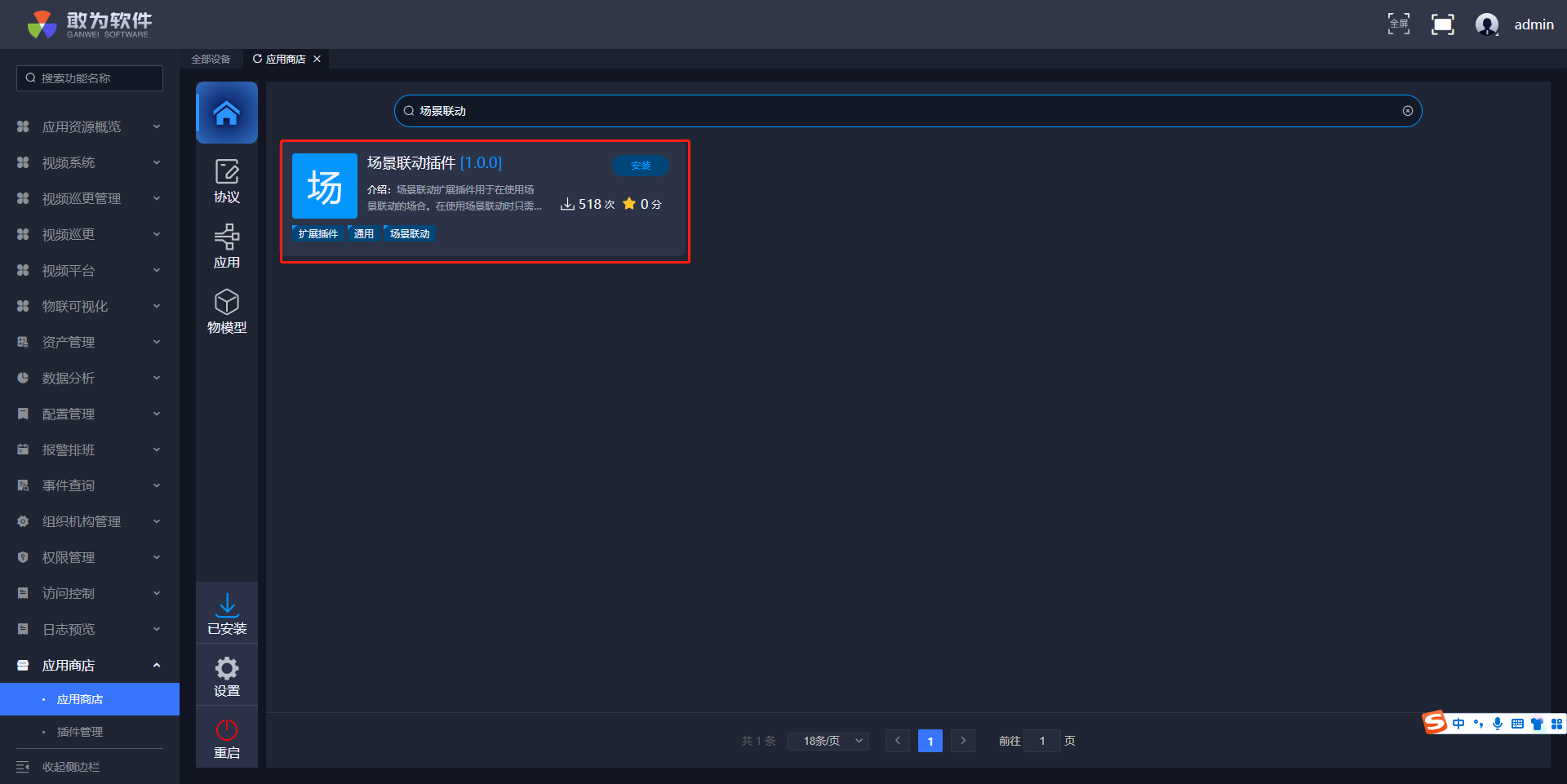Click the expand-screen icon beside avatar
Image resolution: width=1567 pixels, height=784 pixels.
point(1443,24)
